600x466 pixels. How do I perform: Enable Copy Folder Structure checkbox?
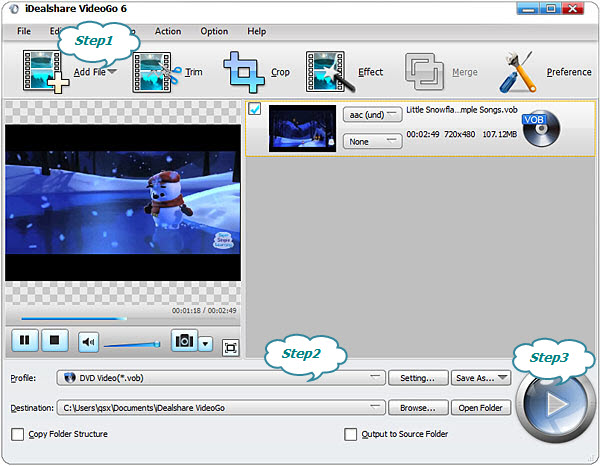(18, 434)
